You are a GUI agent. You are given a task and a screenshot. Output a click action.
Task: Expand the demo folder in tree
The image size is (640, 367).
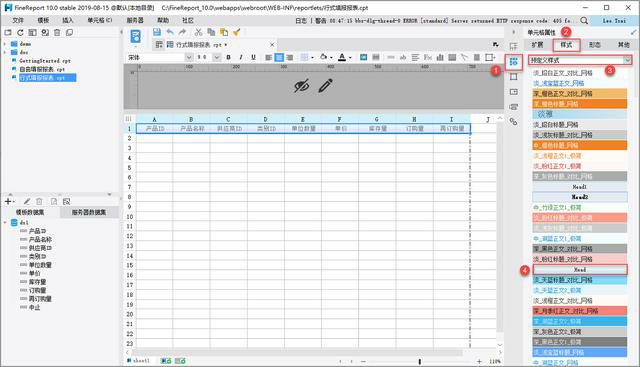tap(4, 44)
